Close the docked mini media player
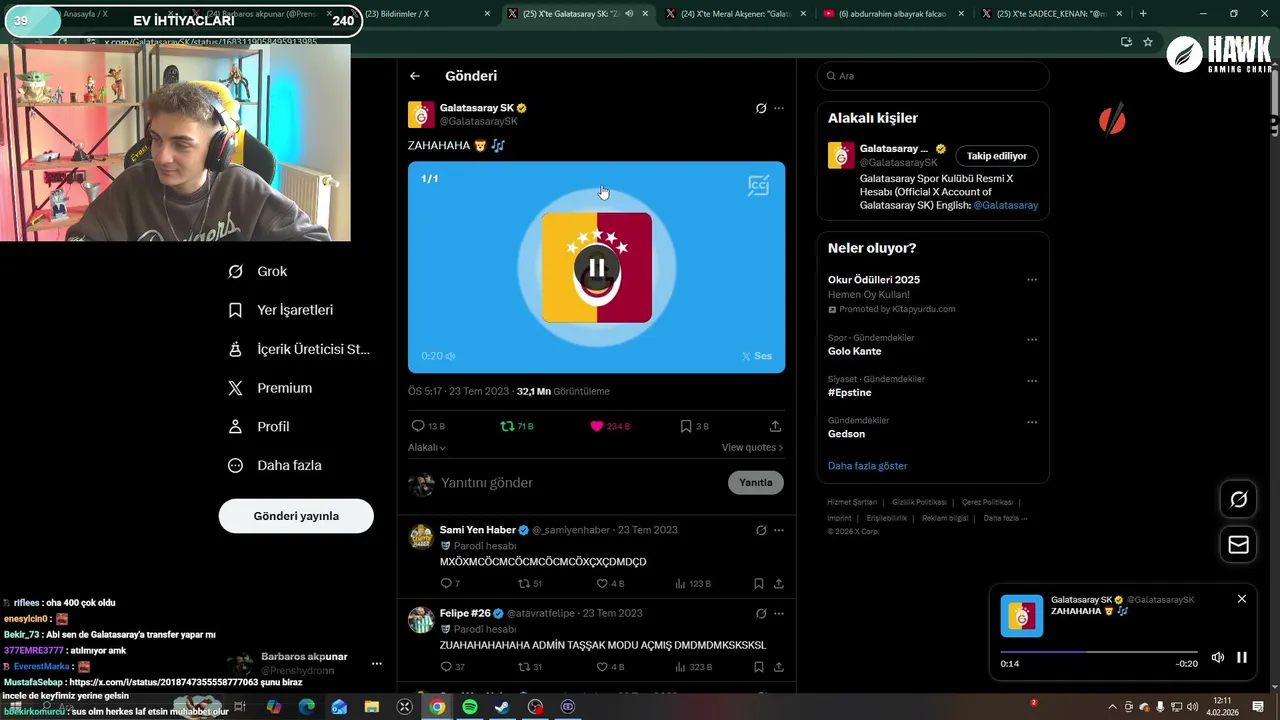The width and height of the screenshot is (1280, 720). click(x=1242, y=599)
